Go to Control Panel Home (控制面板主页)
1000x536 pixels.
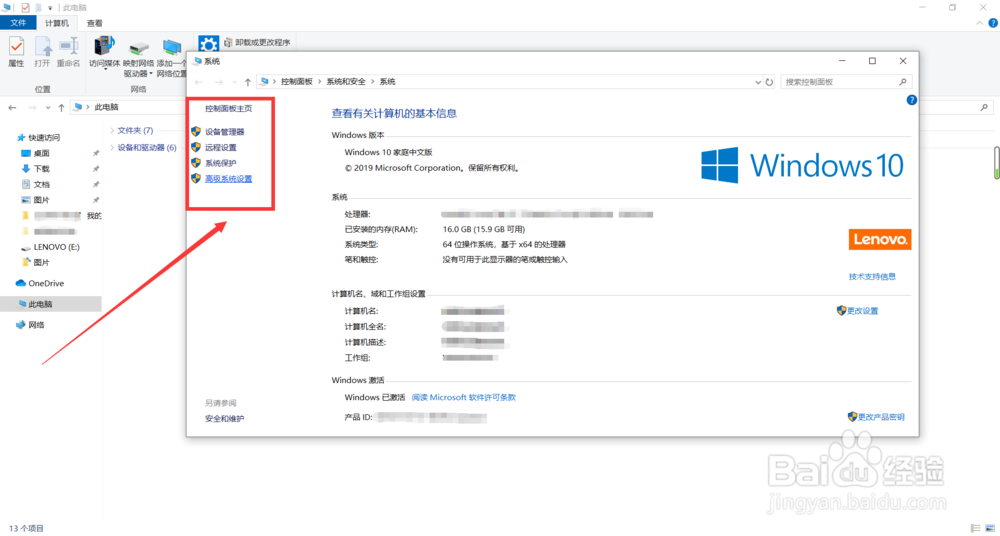click(x=228, y=108)
